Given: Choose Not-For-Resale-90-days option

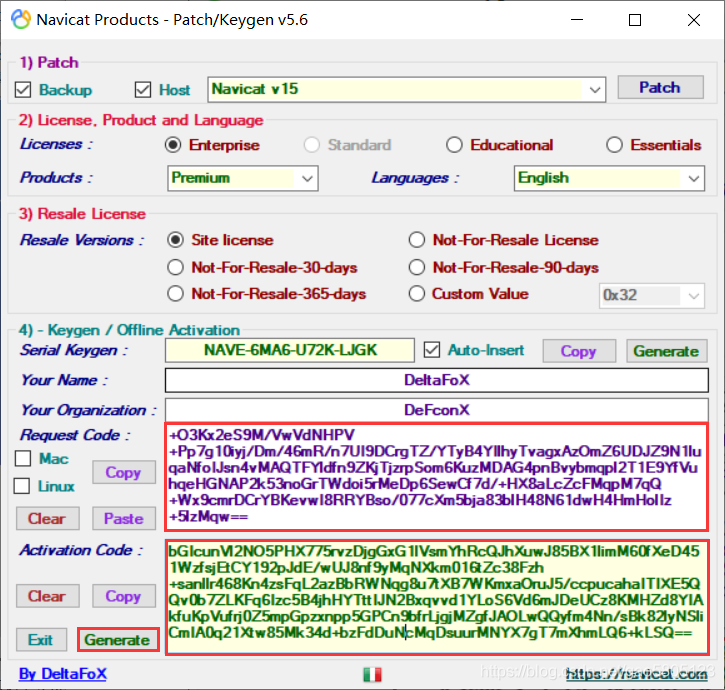Looking at the screenshot, I should 417,267.
